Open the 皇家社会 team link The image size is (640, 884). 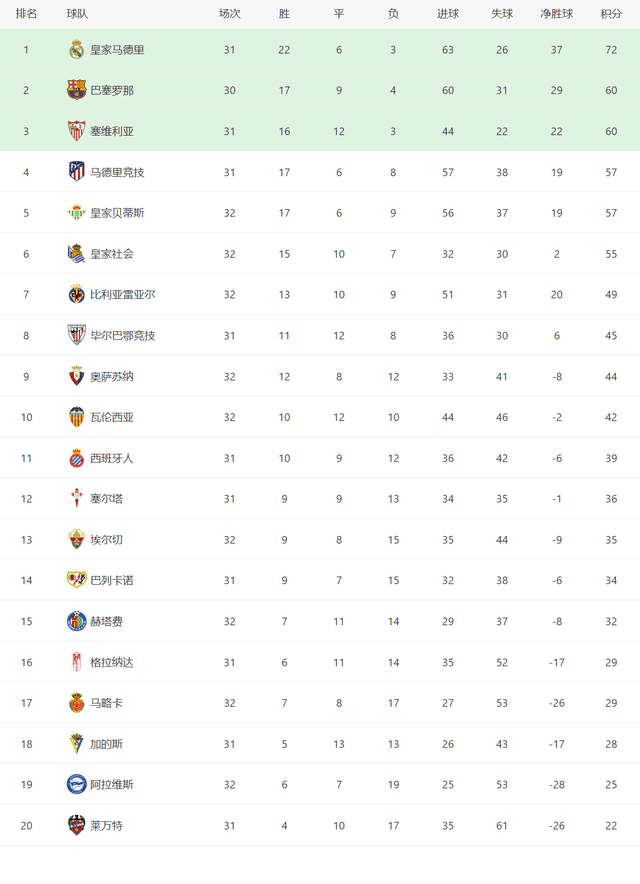(x=112, y=254)
